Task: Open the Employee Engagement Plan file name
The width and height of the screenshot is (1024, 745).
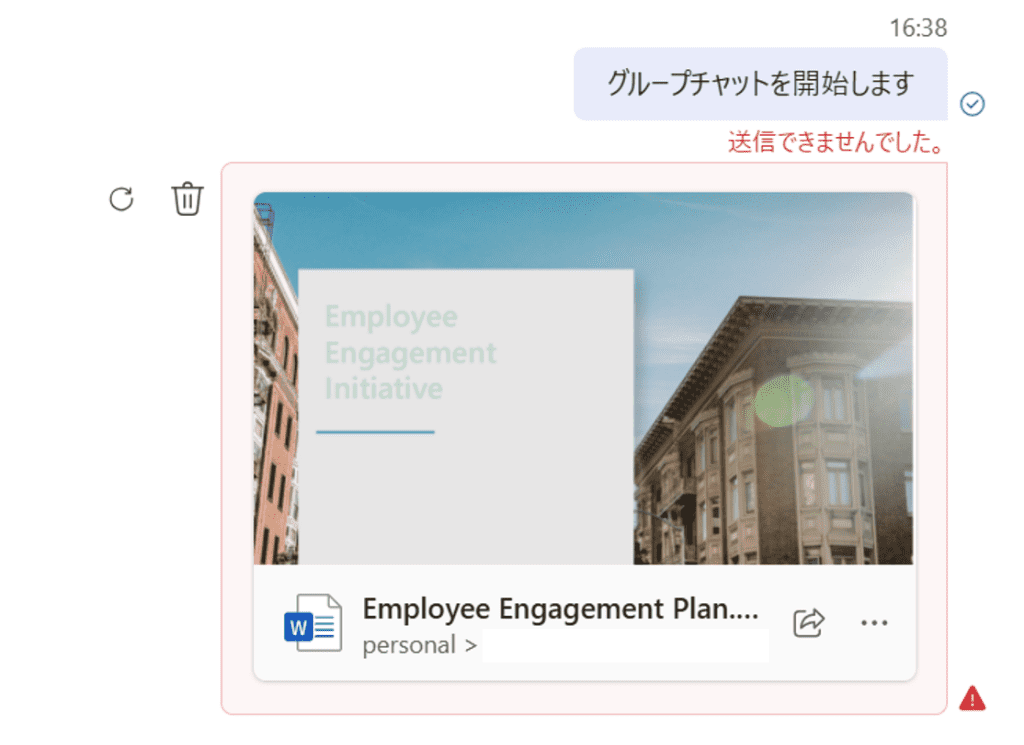Action: pyautogui.click(x=560, y=609)
